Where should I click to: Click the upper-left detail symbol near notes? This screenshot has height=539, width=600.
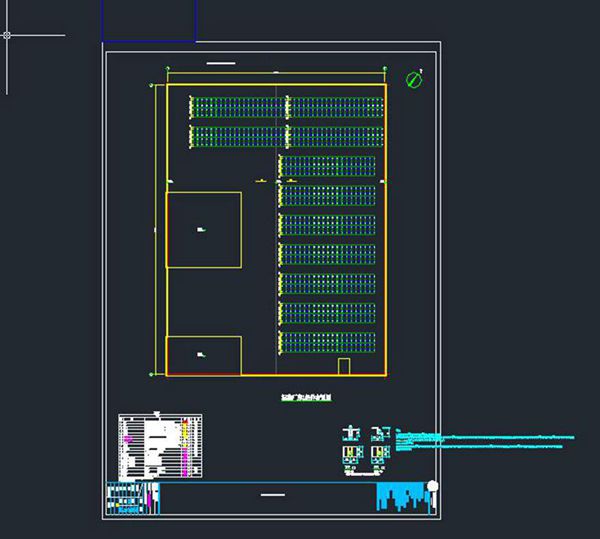pos(351,433)
